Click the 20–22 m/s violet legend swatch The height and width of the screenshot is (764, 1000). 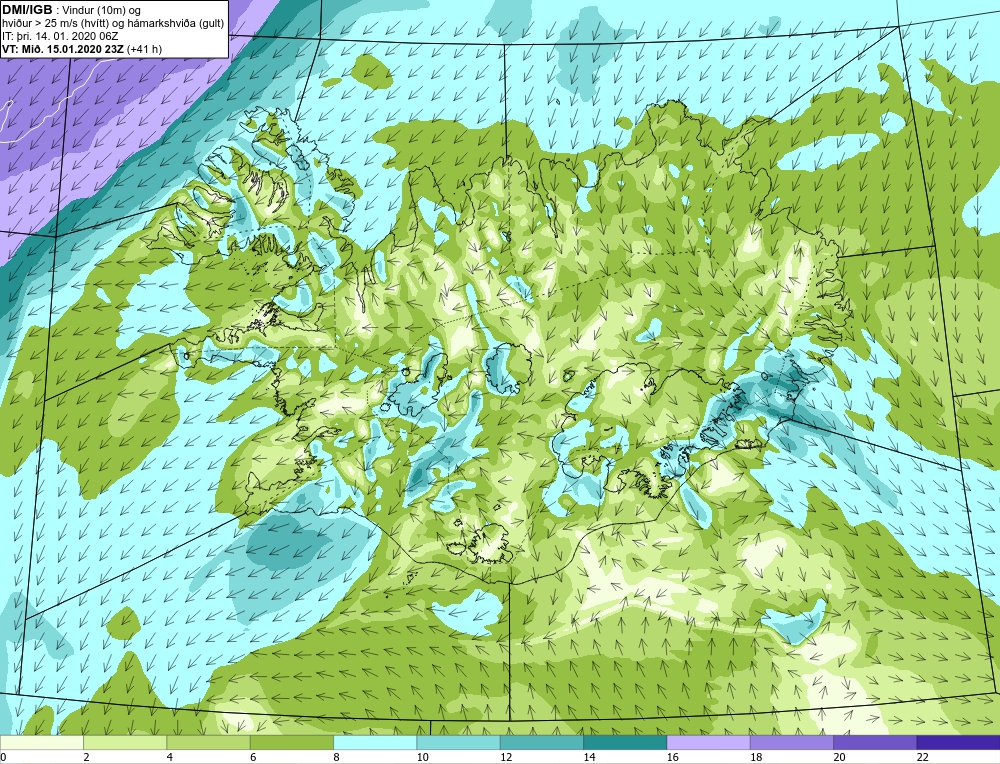(875, 742)
